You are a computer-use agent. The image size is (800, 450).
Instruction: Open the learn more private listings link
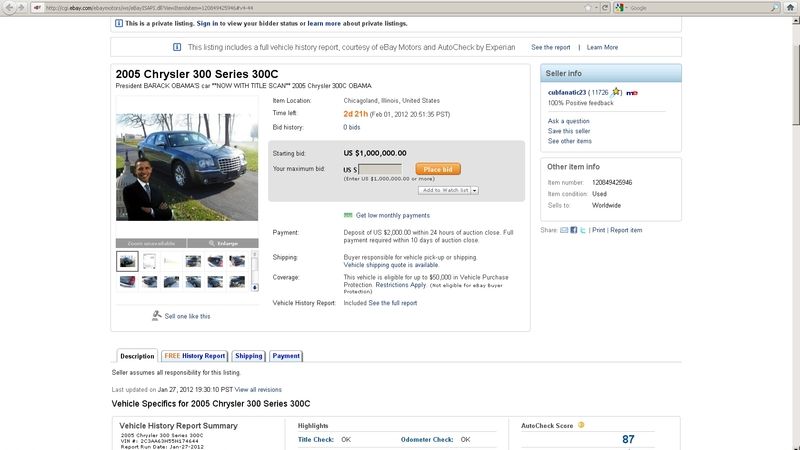coord(324,23)
